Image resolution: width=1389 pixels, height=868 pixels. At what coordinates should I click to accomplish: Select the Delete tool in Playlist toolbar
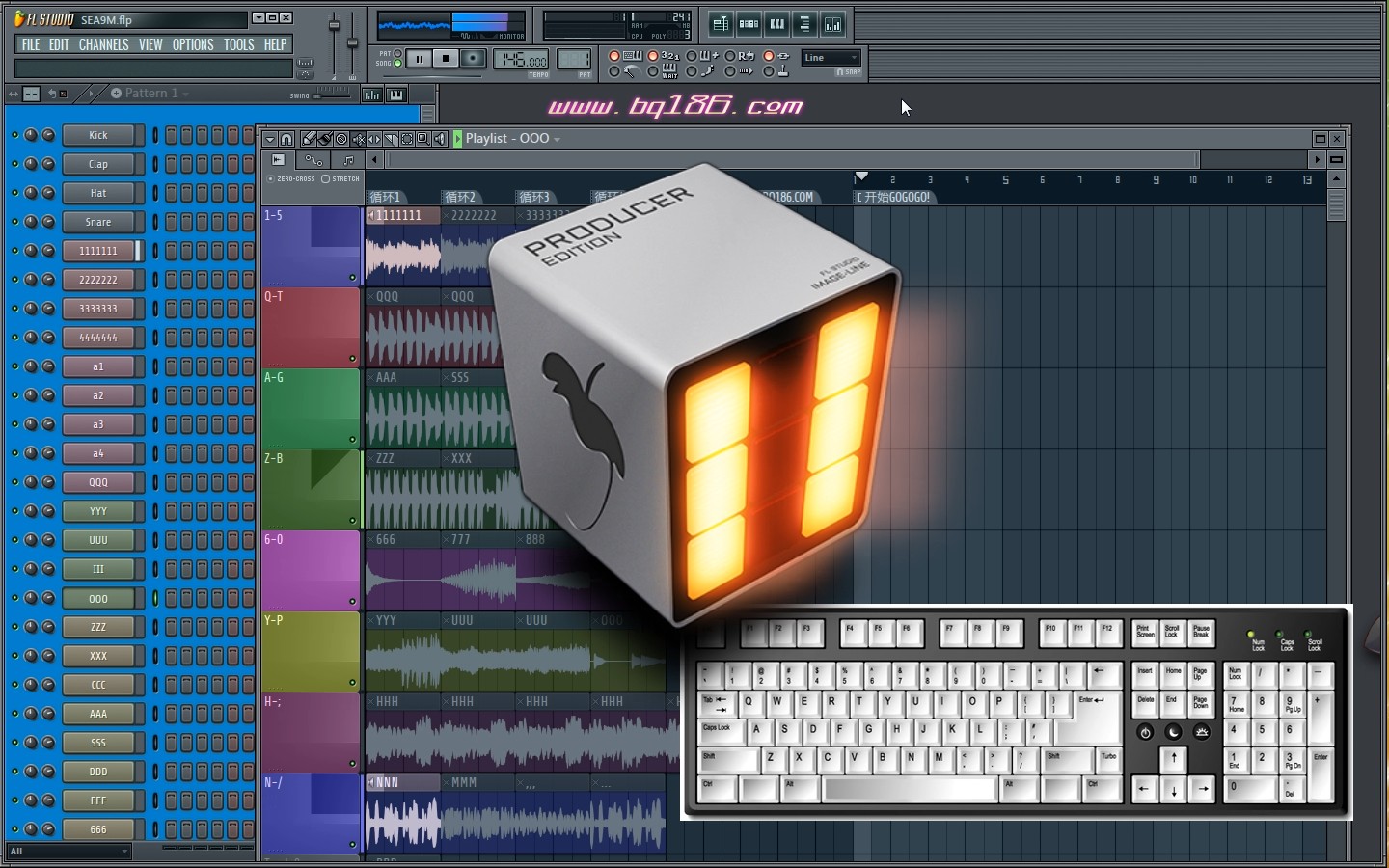(x=341, y=139)
